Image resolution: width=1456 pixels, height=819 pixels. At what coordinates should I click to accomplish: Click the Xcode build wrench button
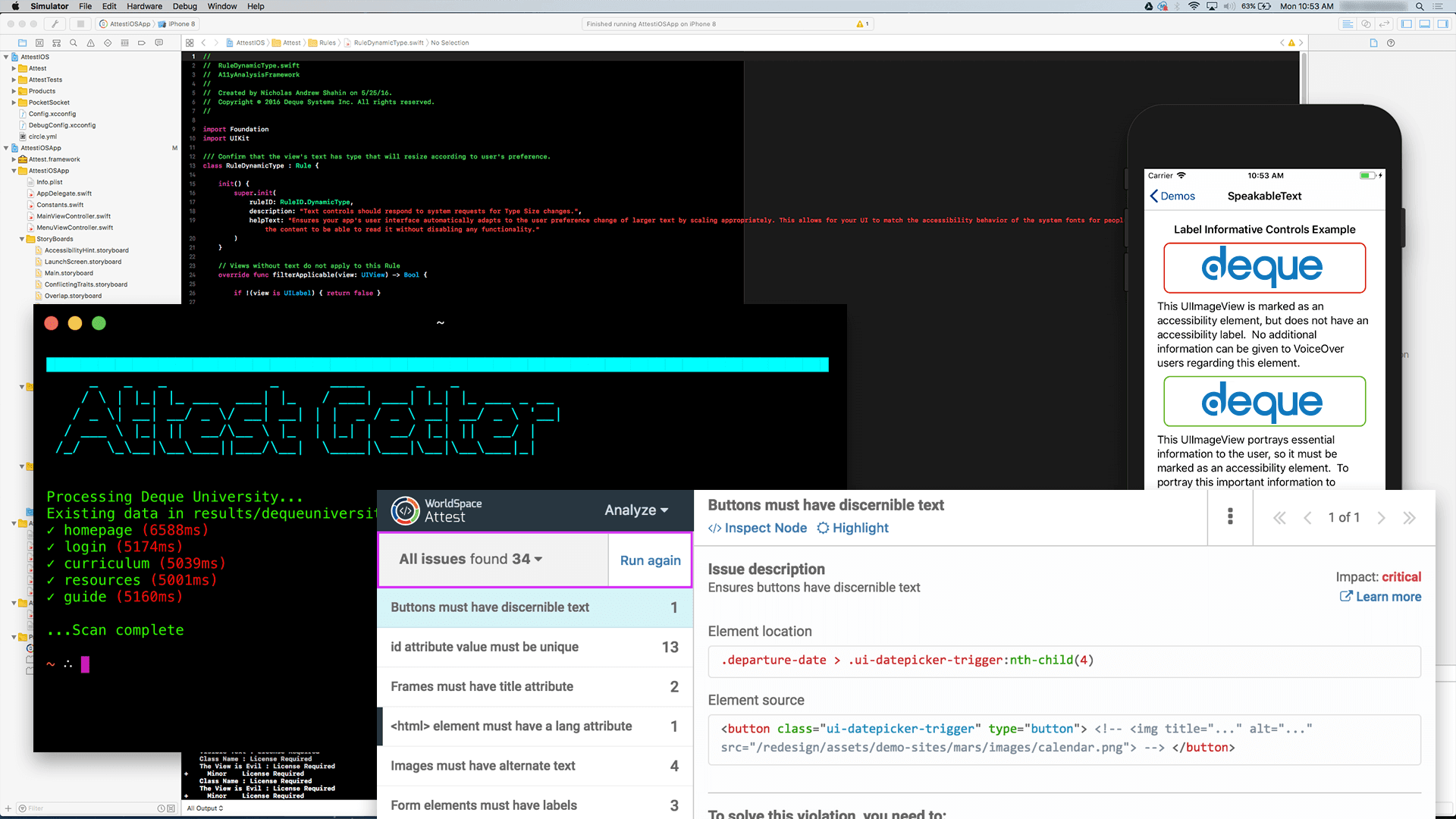55,24
